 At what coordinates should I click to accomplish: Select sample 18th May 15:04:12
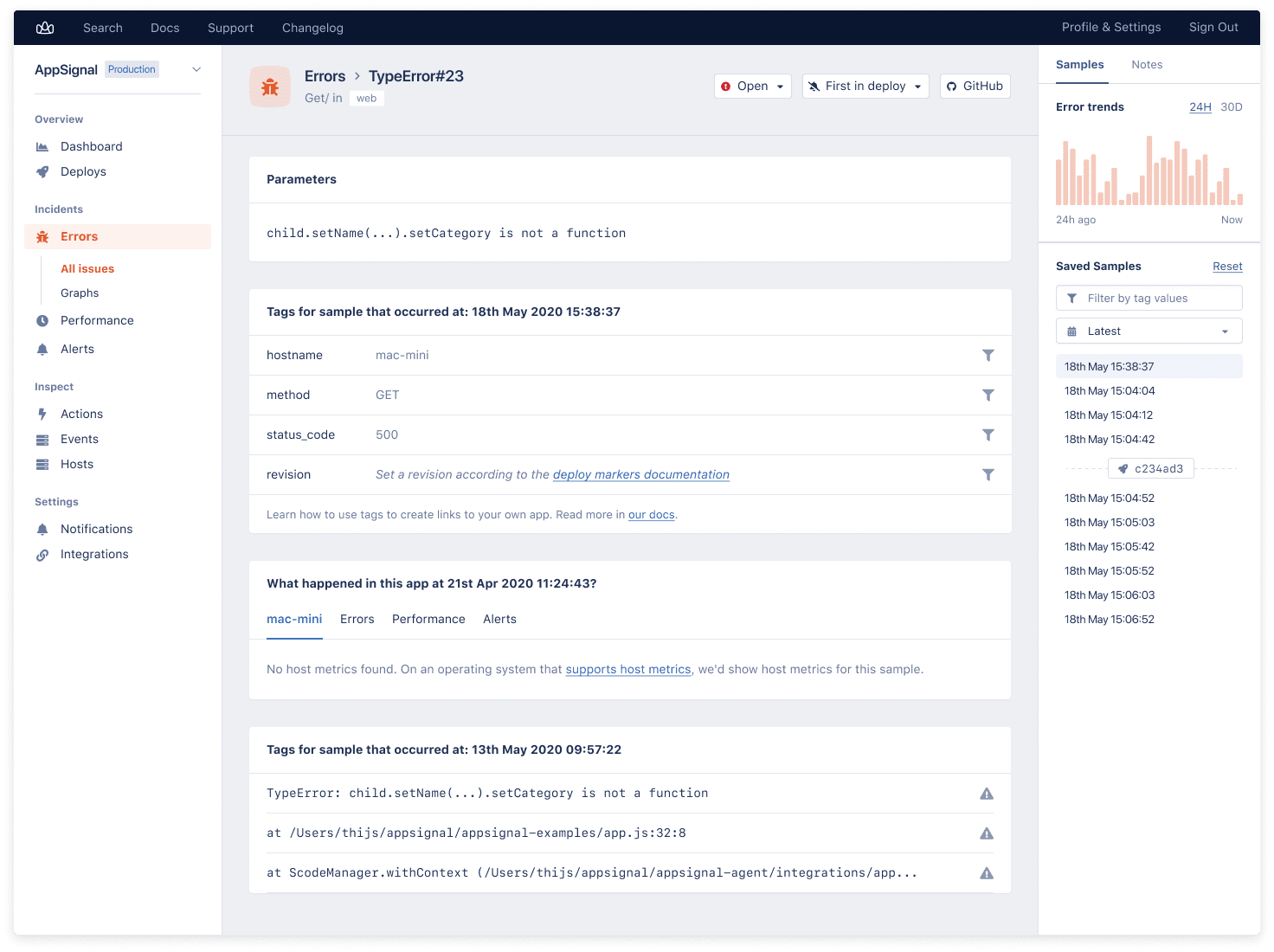pyautogui.click(x=1109, y=415)
